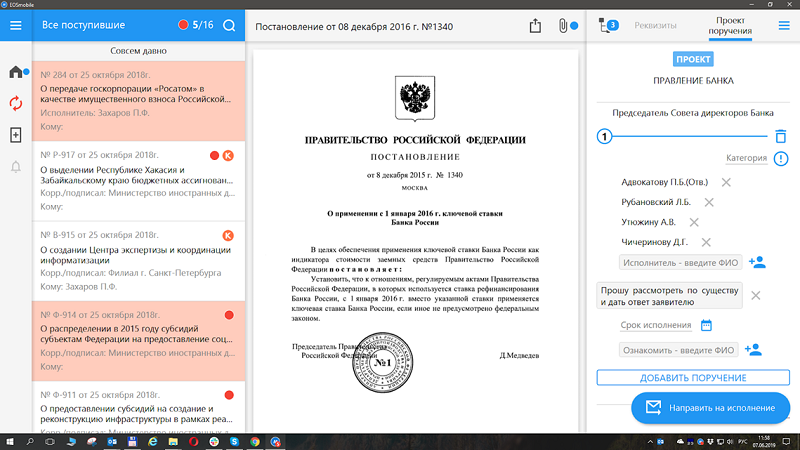Viewport: 800px width, 450px height.
Task: Click the document page preview
Action: (x=415, y=240)
